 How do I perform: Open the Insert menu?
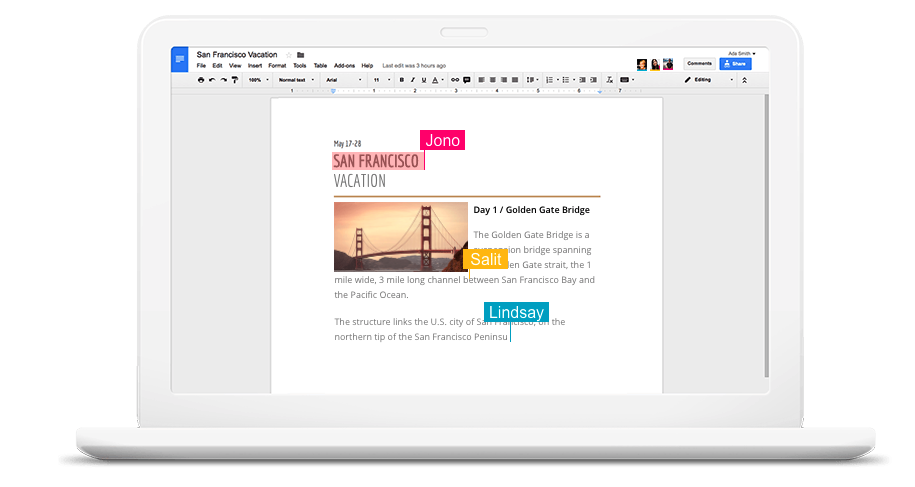coord(255,66)
